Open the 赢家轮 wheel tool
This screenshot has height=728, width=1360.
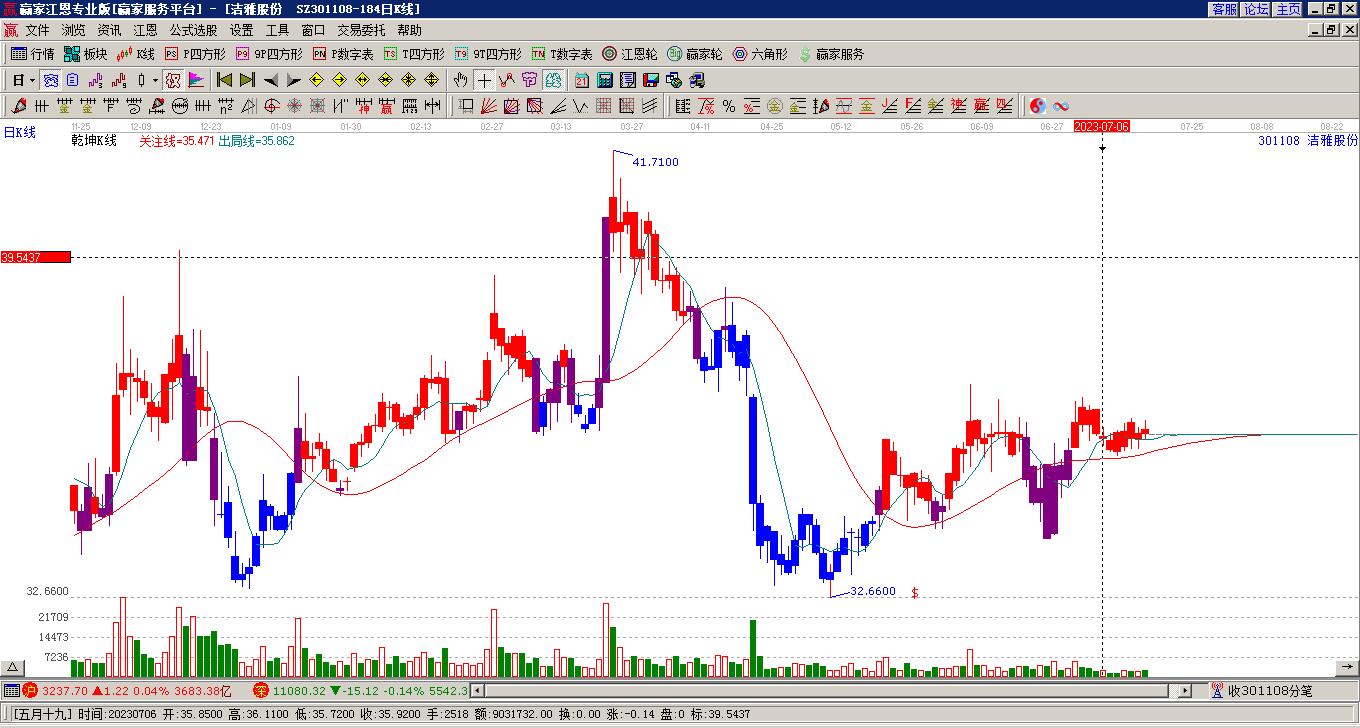click(694, 54)
